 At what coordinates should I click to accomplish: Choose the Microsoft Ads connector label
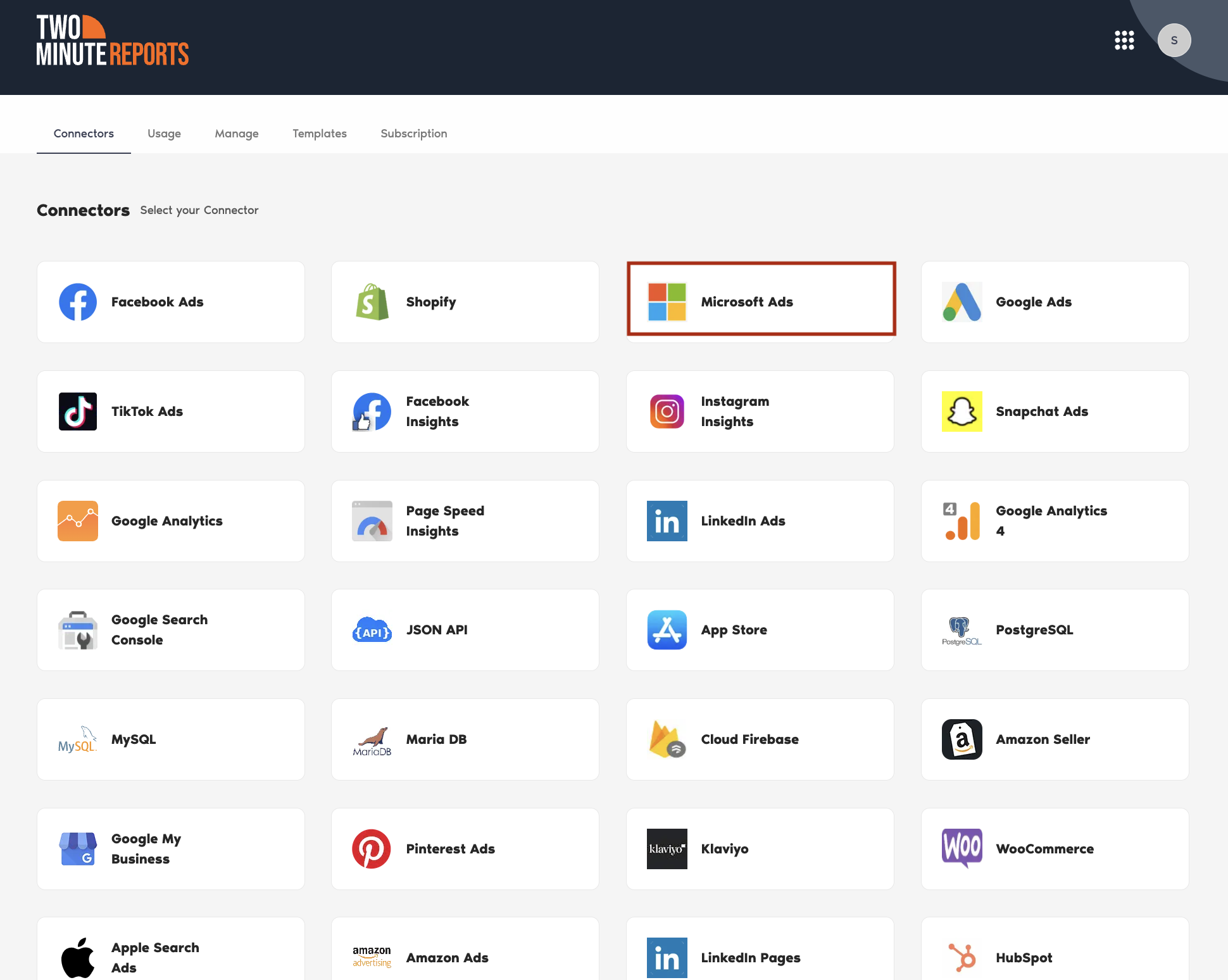point(747,302)
